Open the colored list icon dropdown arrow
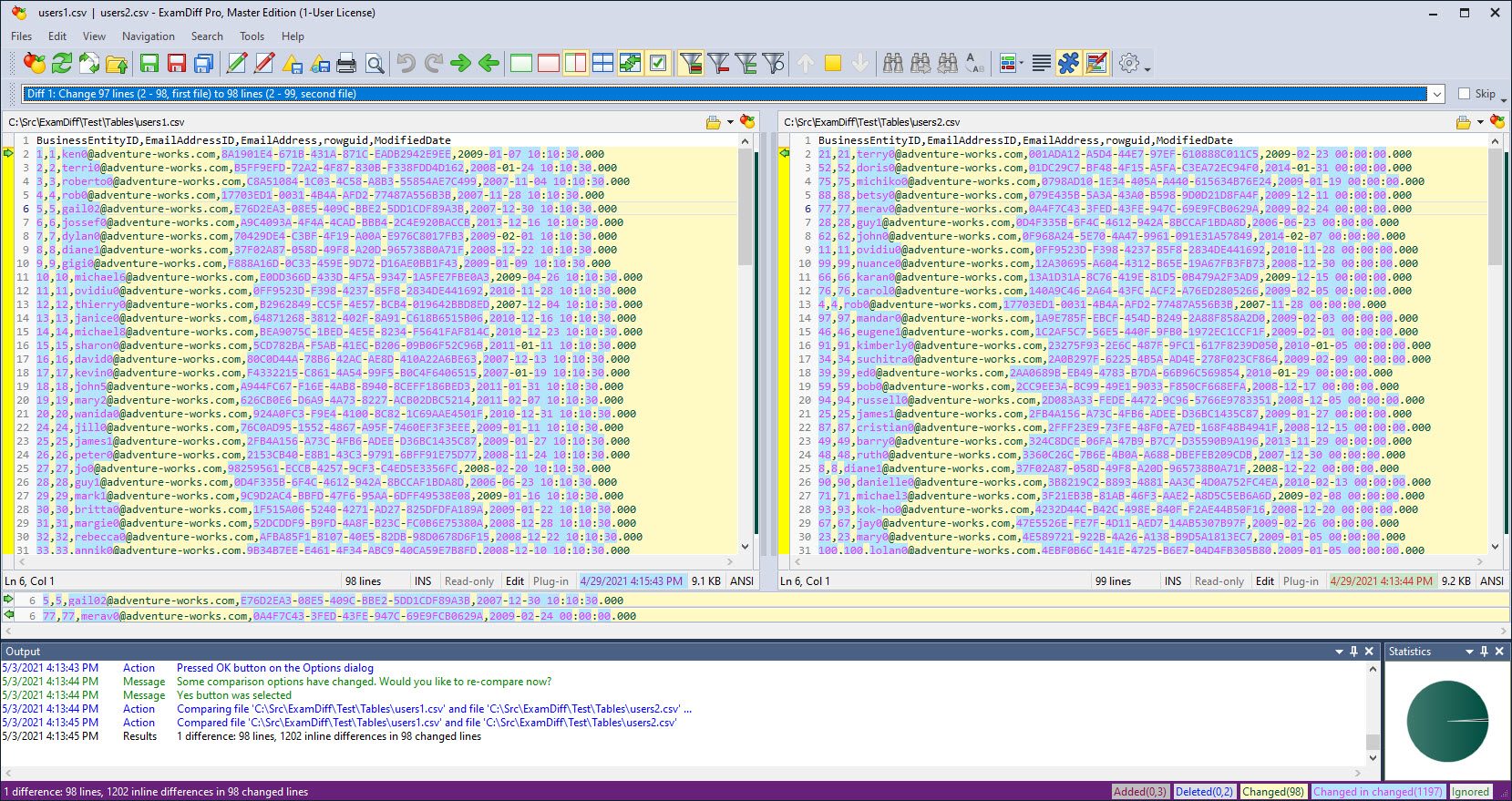 coord(1022,64)
